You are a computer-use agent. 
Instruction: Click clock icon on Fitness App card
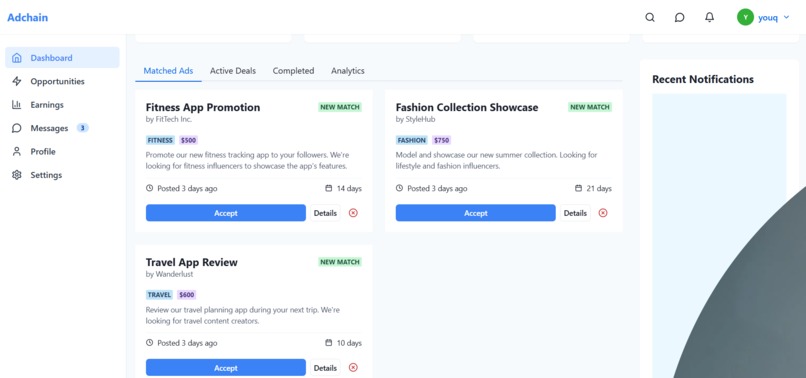[x=150, y=188]
